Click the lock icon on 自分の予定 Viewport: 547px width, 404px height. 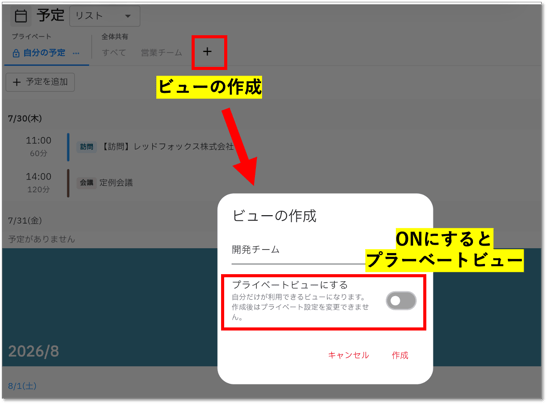pos(16,53)
